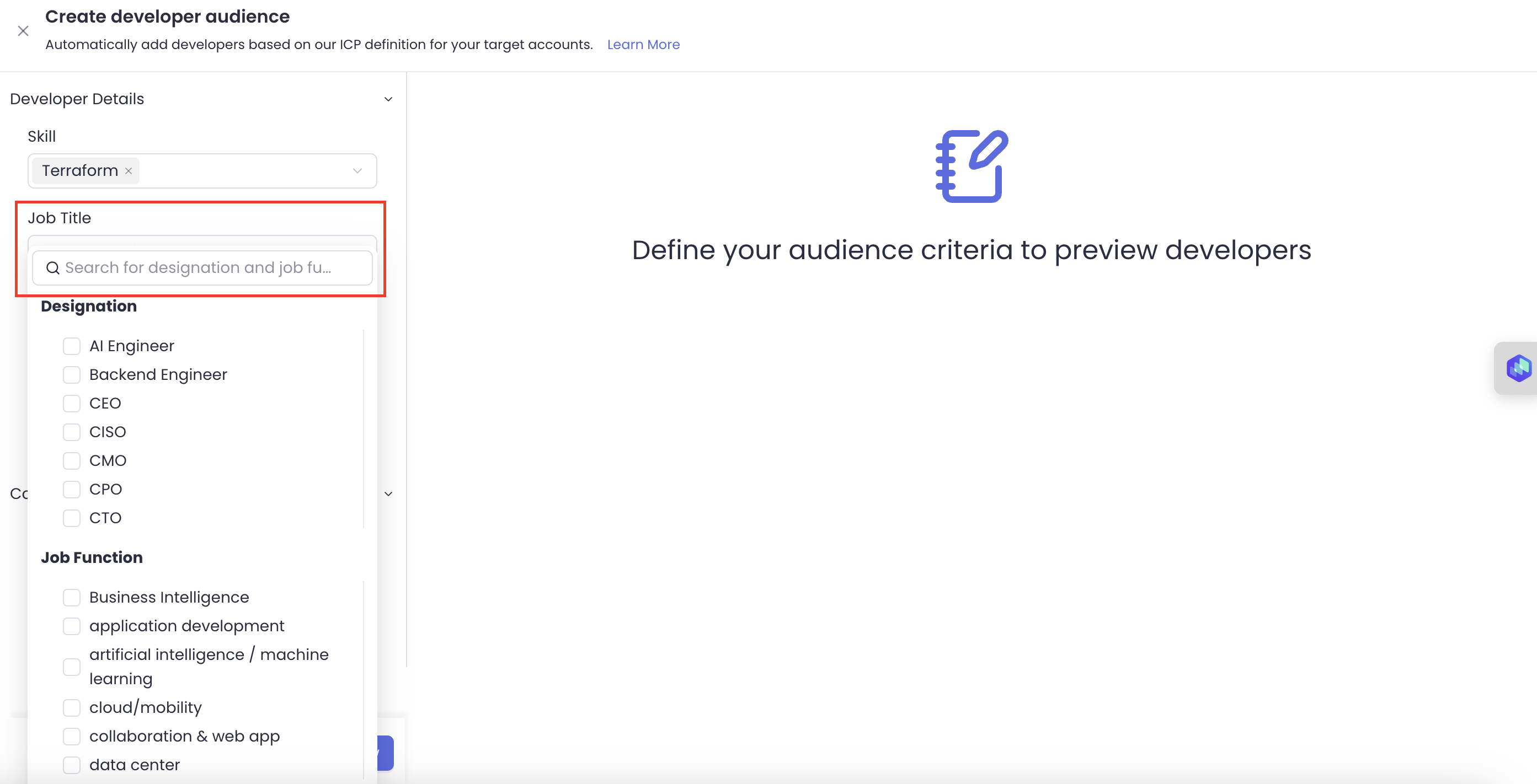Click the partially hidden blue button
This screenshot has width=1537, height=784.
(x=386, y=753)
